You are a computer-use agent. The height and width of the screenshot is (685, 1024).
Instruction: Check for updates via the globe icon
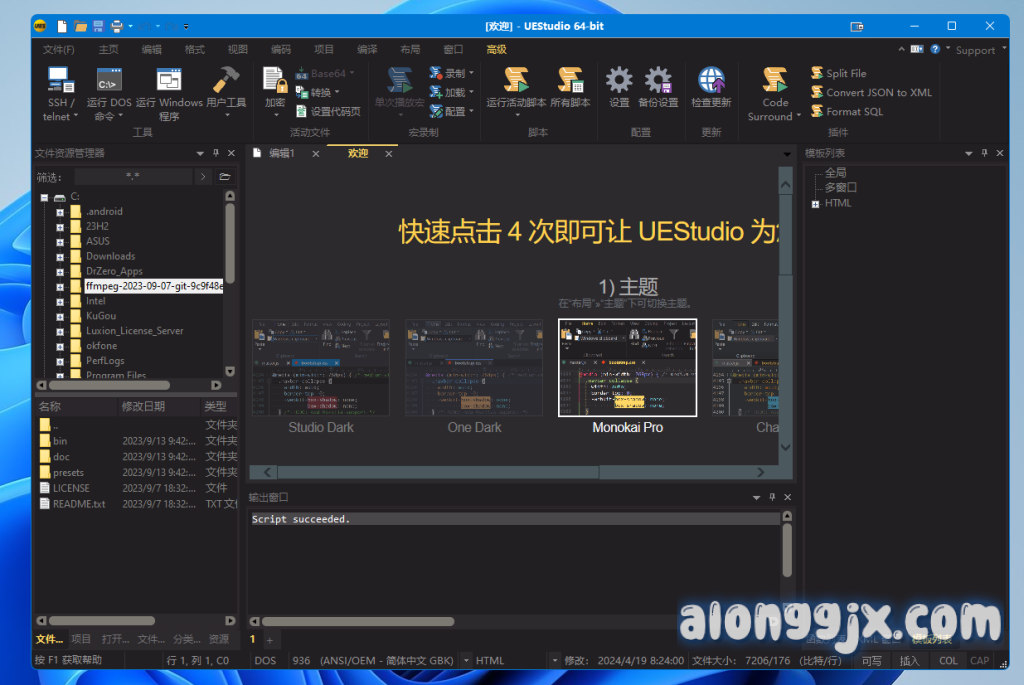tap(711, 81)
